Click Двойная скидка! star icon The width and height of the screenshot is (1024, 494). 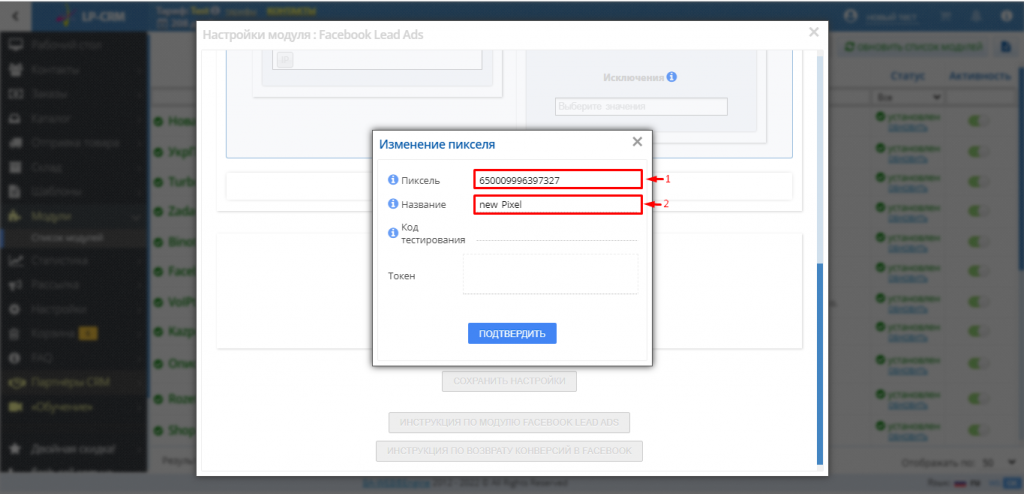[16, 450]
